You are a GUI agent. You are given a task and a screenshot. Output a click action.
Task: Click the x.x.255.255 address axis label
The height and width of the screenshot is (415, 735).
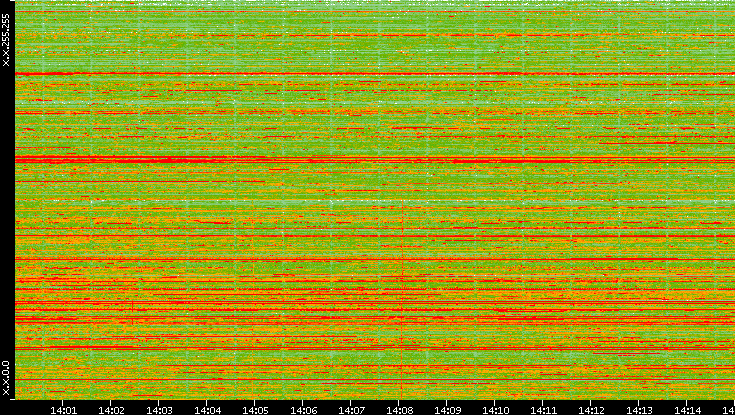pos(6,40)
